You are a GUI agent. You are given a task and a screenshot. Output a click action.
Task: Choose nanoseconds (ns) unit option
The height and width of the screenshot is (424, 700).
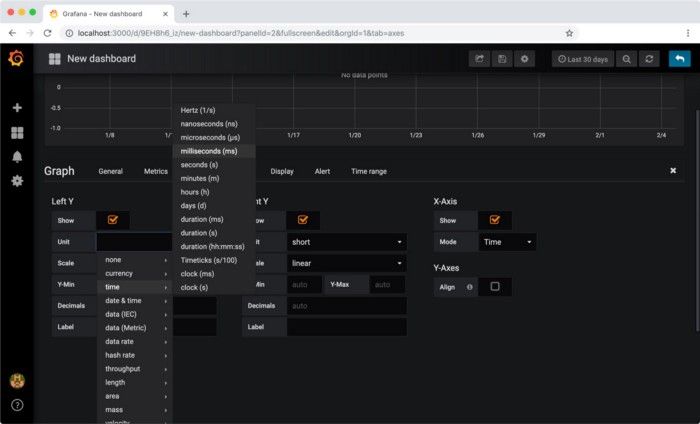(214, 124)
